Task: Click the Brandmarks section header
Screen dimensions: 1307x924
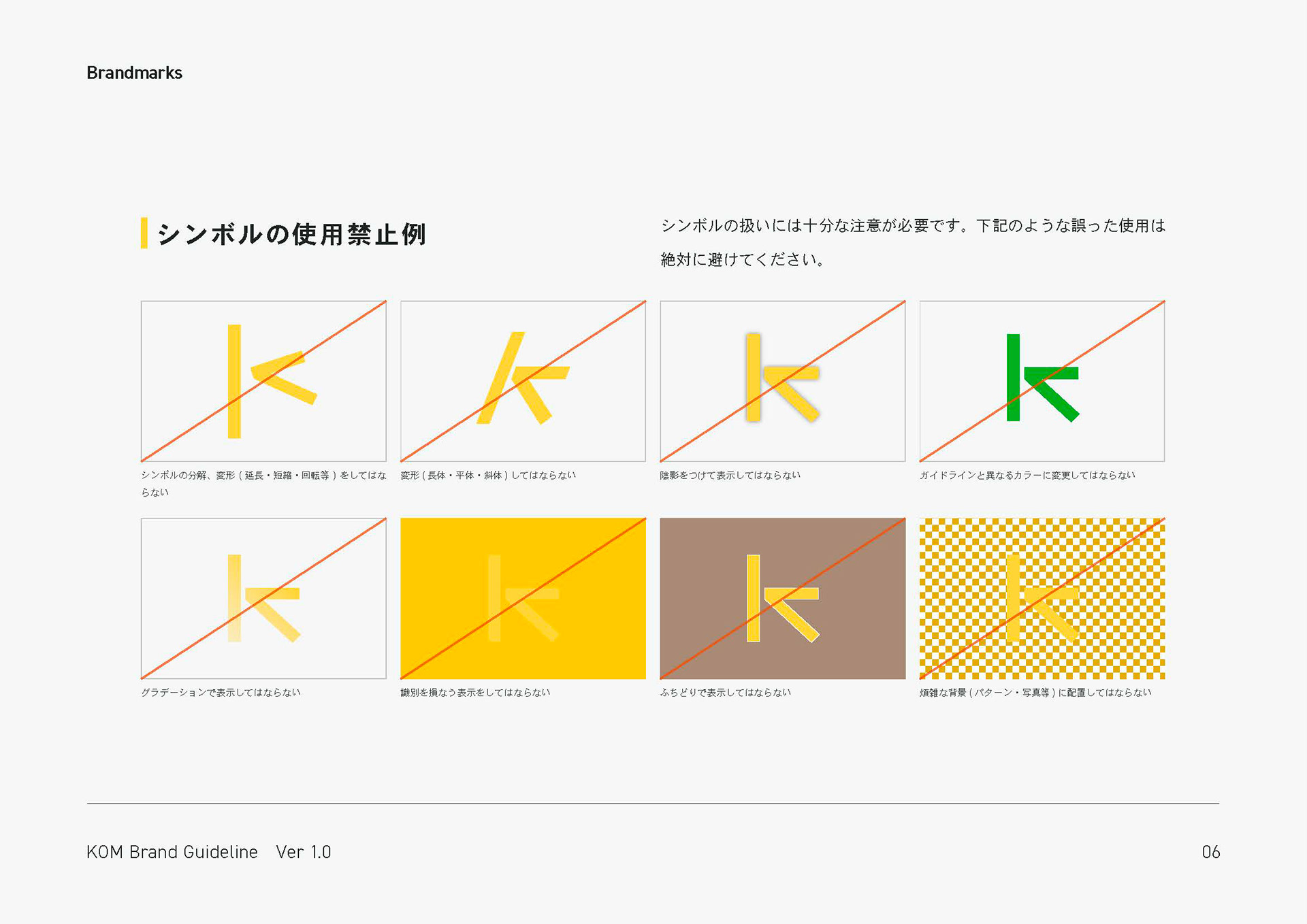Action: coord(134,73)
